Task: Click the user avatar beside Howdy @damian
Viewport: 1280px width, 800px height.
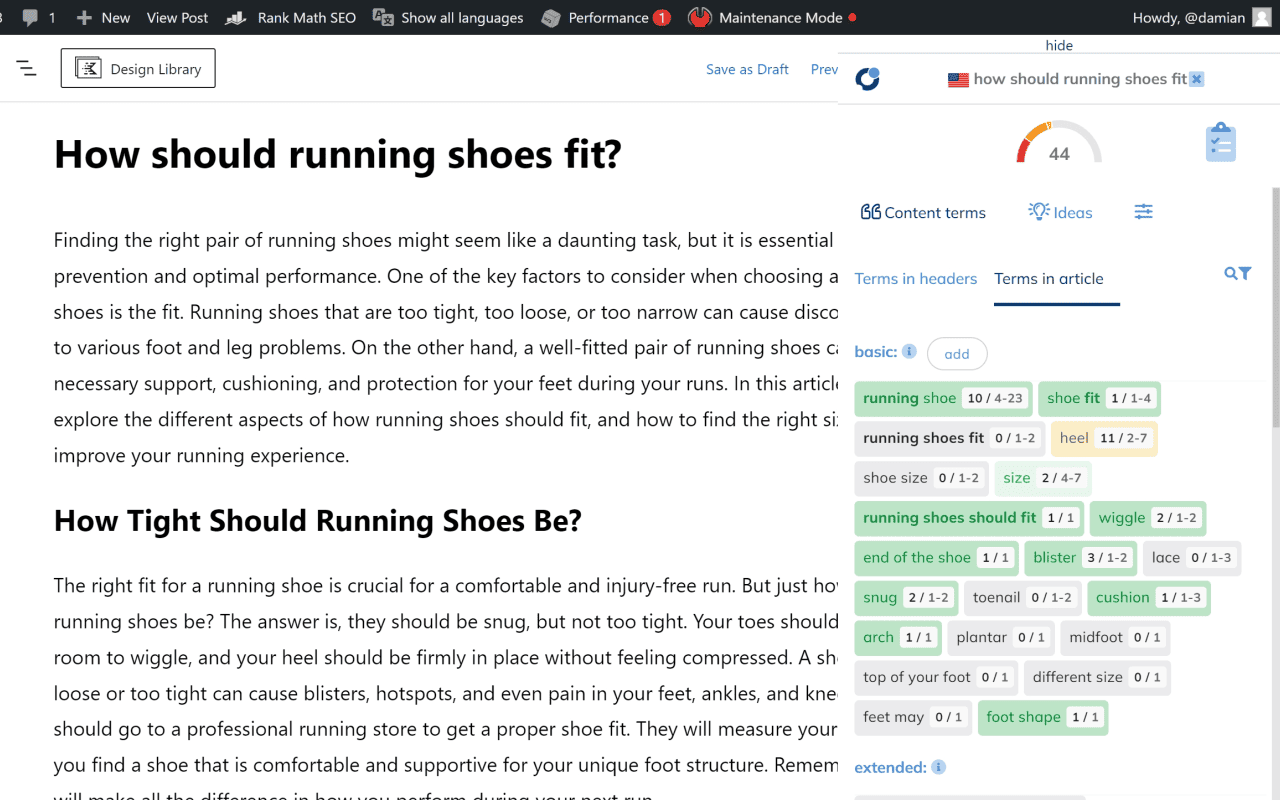Action: [x=1261, y=17]
